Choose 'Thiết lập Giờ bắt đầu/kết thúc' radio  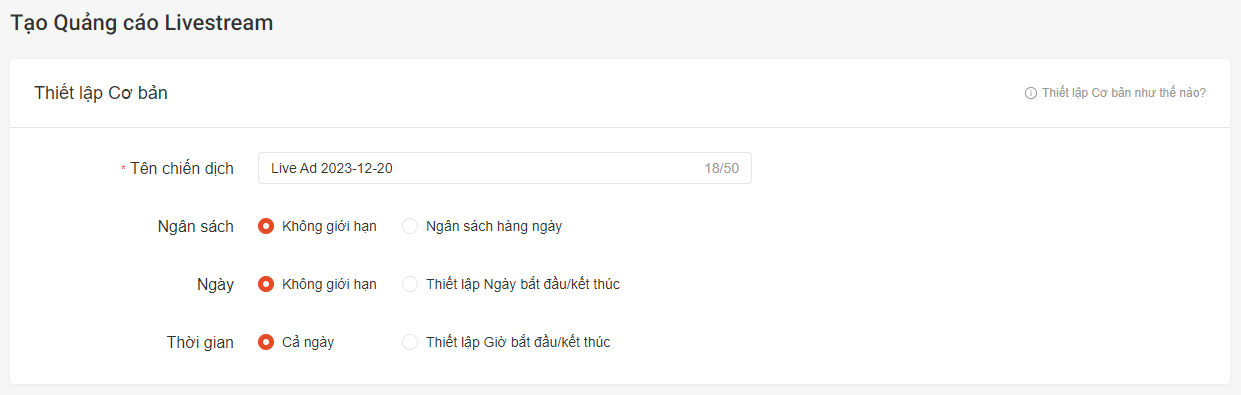tap(410, 342)
